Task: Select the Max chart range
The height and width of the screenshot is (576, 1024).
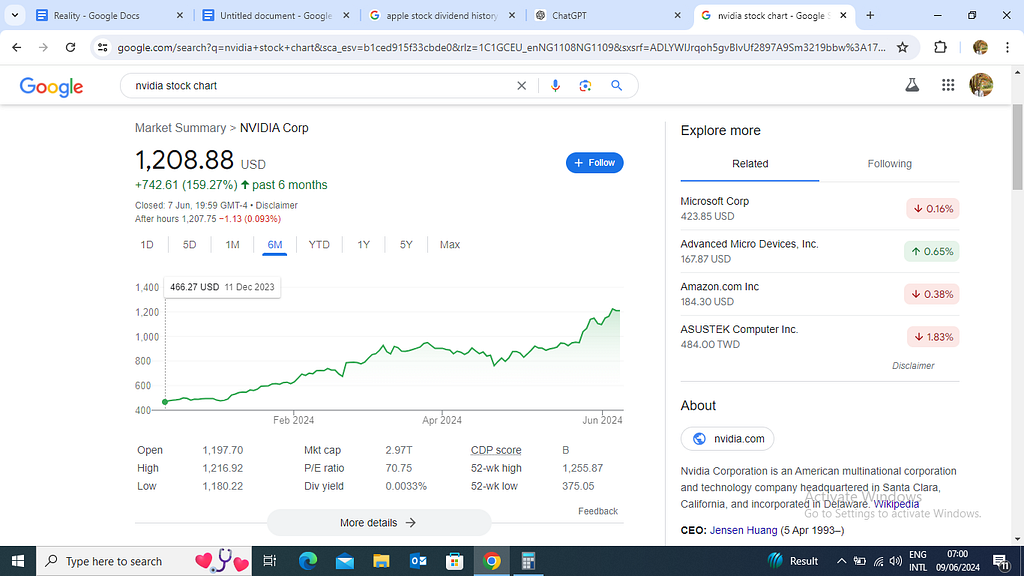Action: tap(450, 245)
